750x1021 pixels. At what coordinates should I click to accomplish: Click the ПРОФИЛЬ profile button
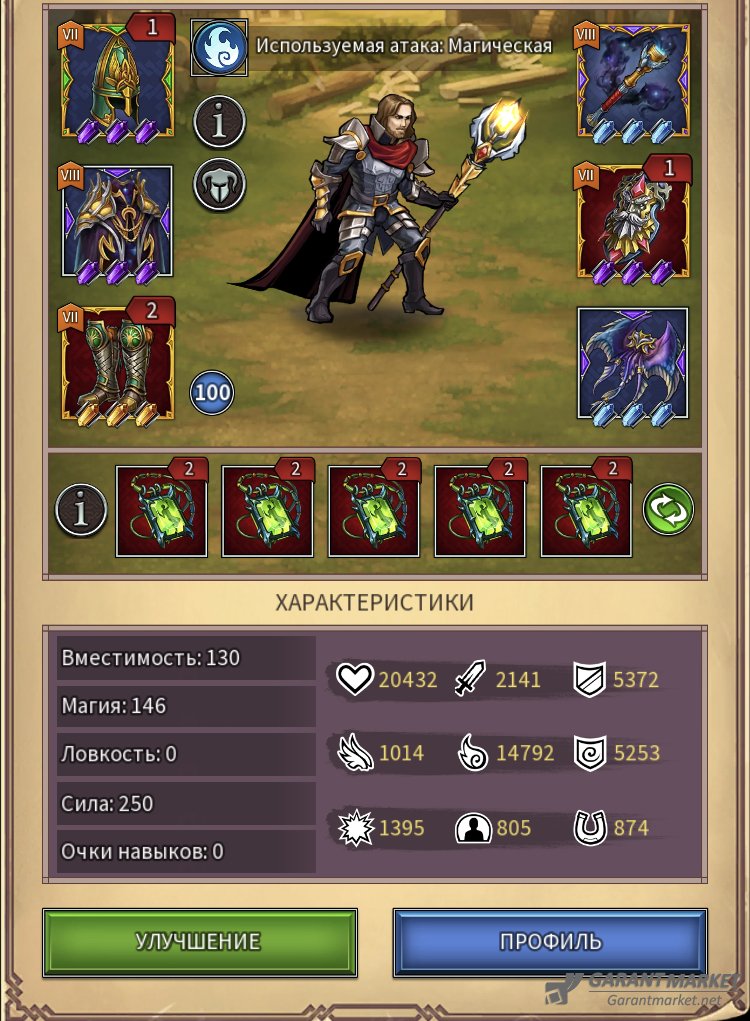pos(550,942)
